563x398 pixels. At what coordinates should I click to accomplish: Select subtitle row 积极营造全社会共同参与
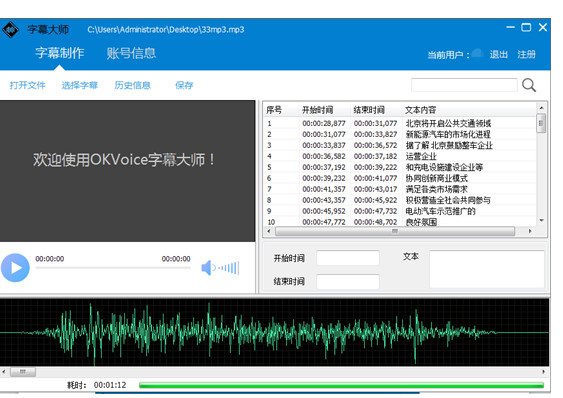pyautogui.click(x=400, y=200)
